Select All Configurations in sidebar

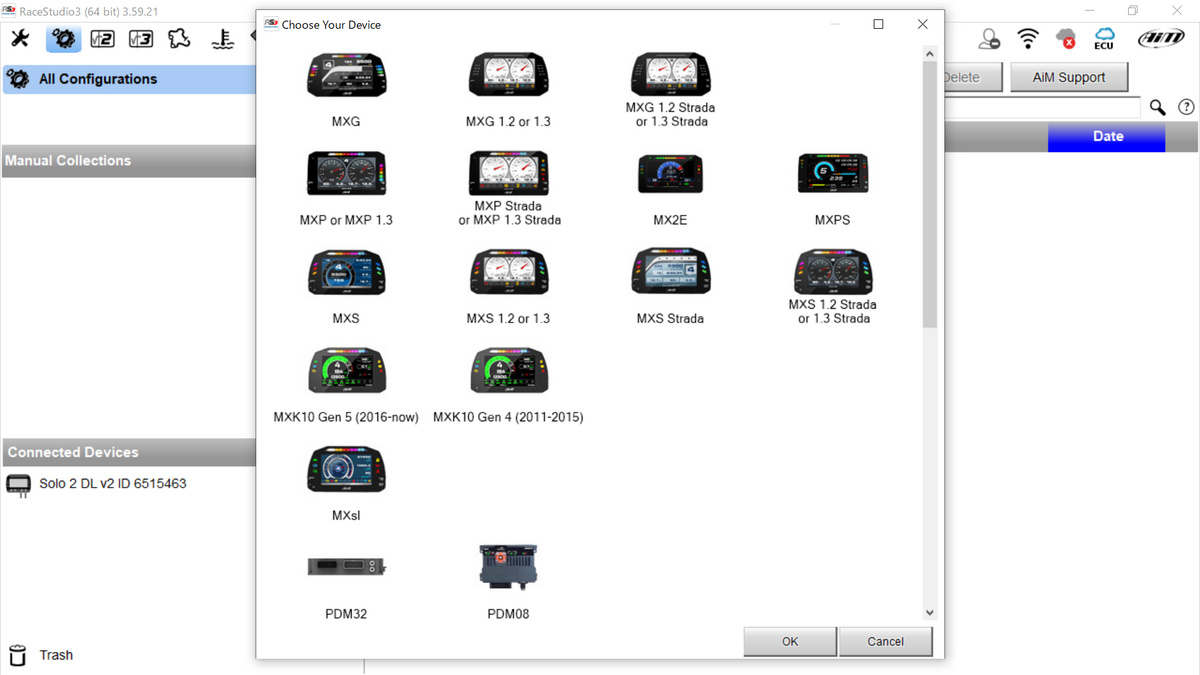tap(129, 79)
